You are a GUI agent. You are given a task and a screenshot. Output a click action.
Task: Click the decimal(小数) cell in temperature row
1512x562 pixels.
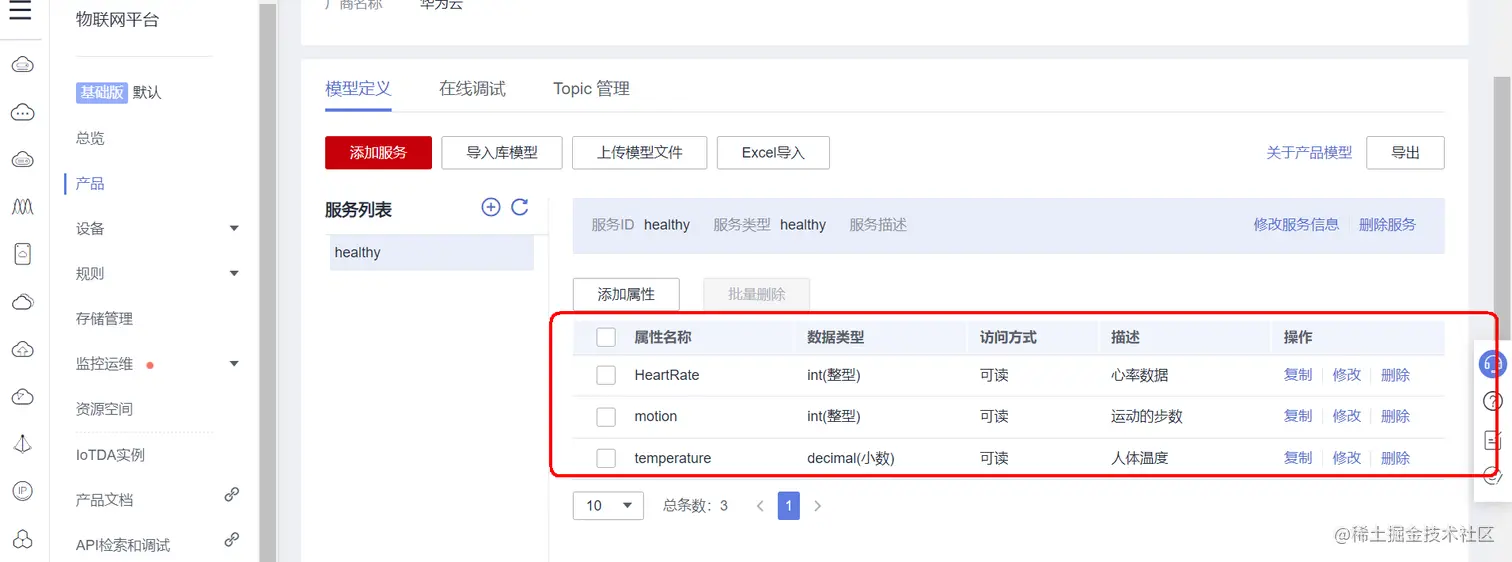tap(851, 458)
